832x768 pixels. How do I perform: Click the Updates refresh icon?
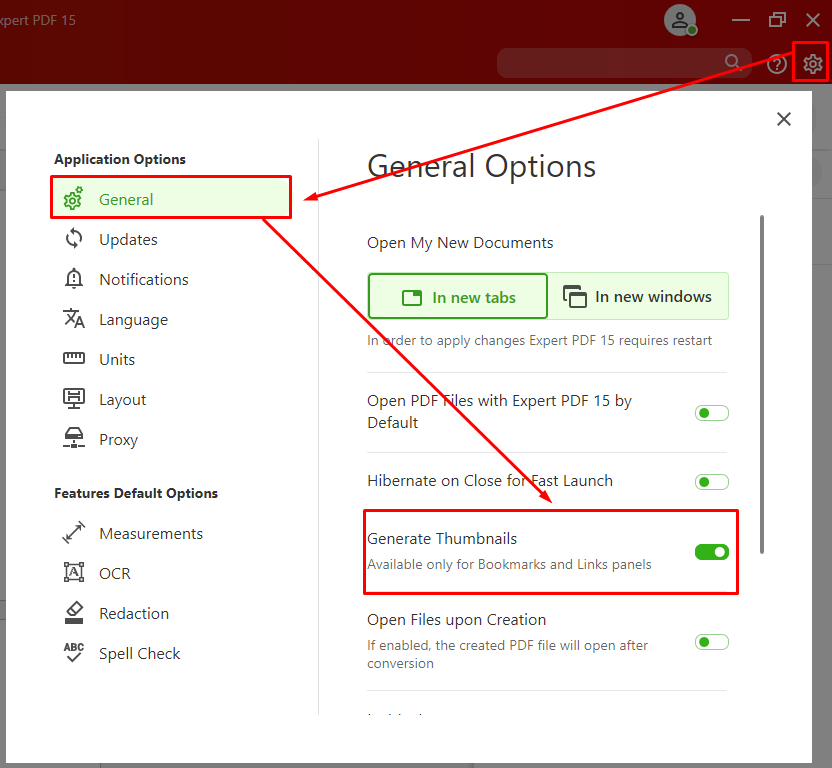(x=74, y=239)
